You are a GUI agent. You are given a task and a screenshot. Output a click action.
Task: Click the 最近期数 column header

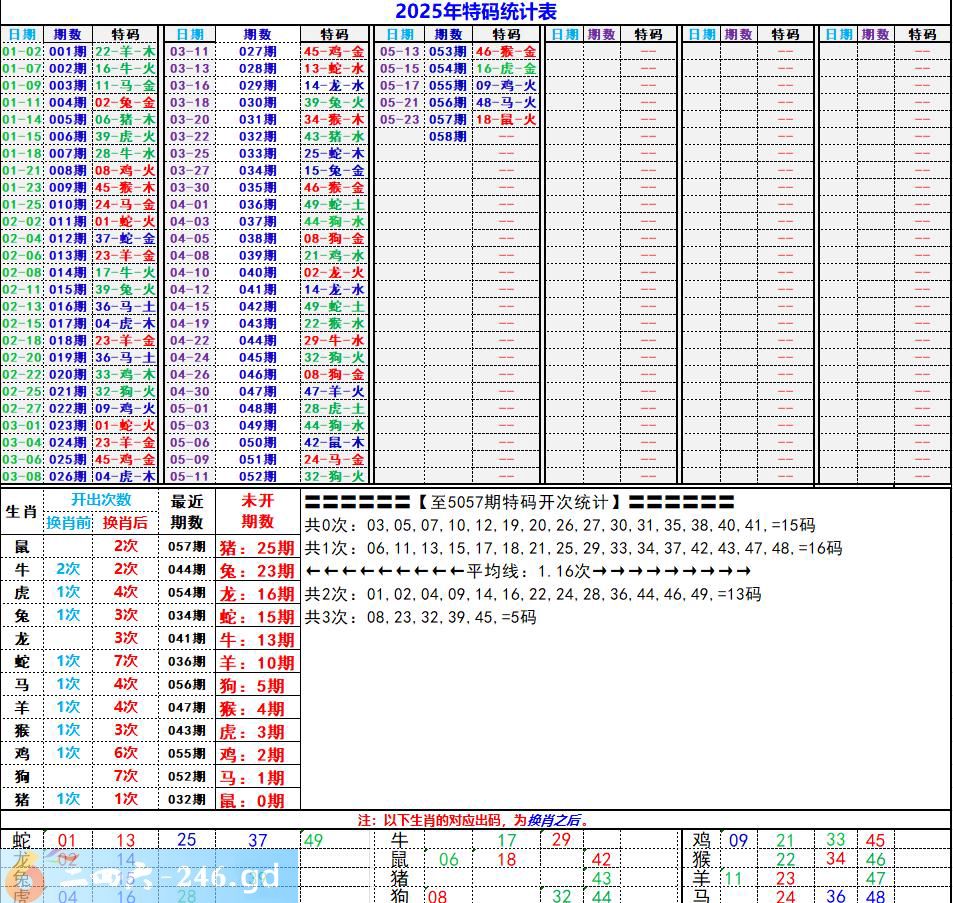pos(187,511)
